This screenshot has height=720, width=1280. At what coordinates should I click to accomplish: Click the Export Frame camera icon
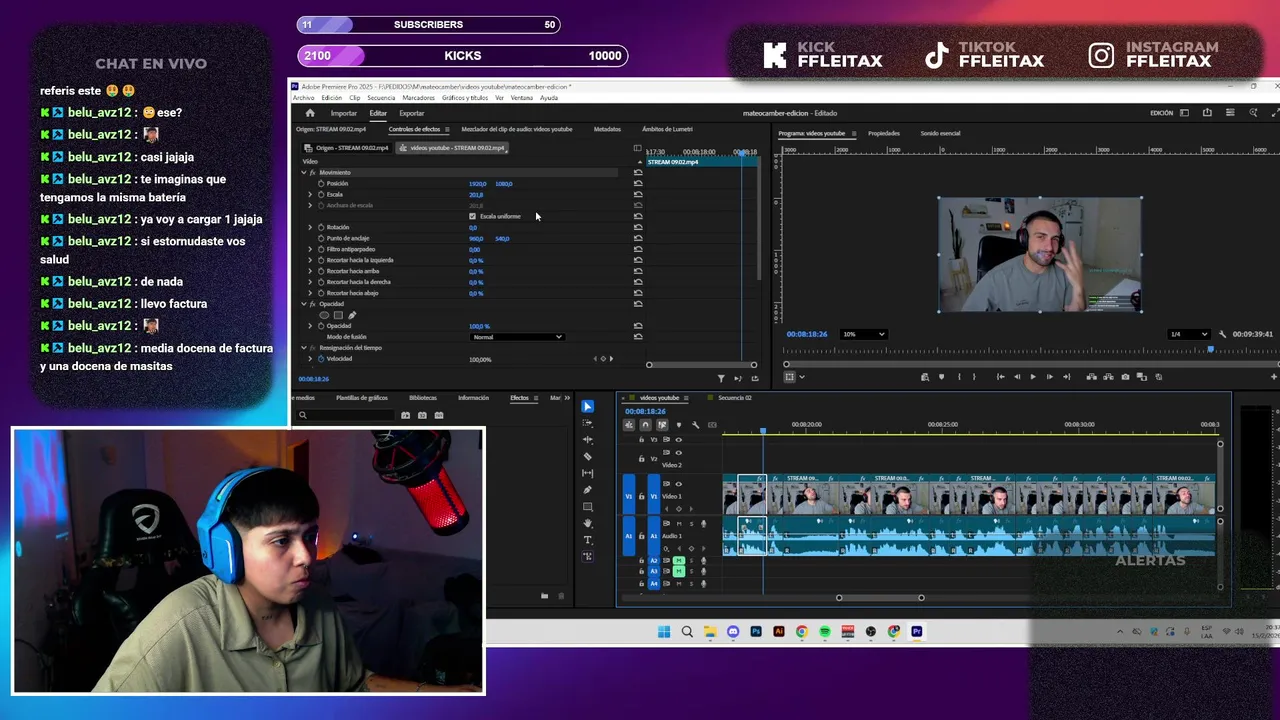coord(1125,377)
